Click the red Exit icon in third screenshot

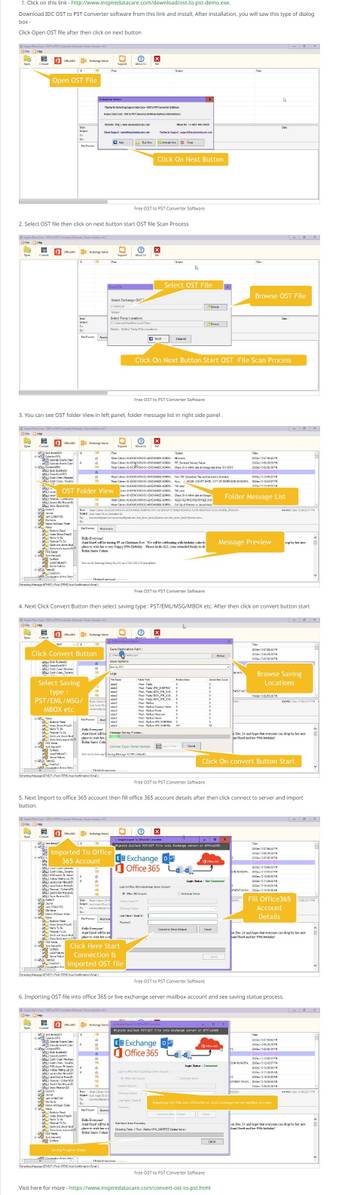tap(157, 441)
